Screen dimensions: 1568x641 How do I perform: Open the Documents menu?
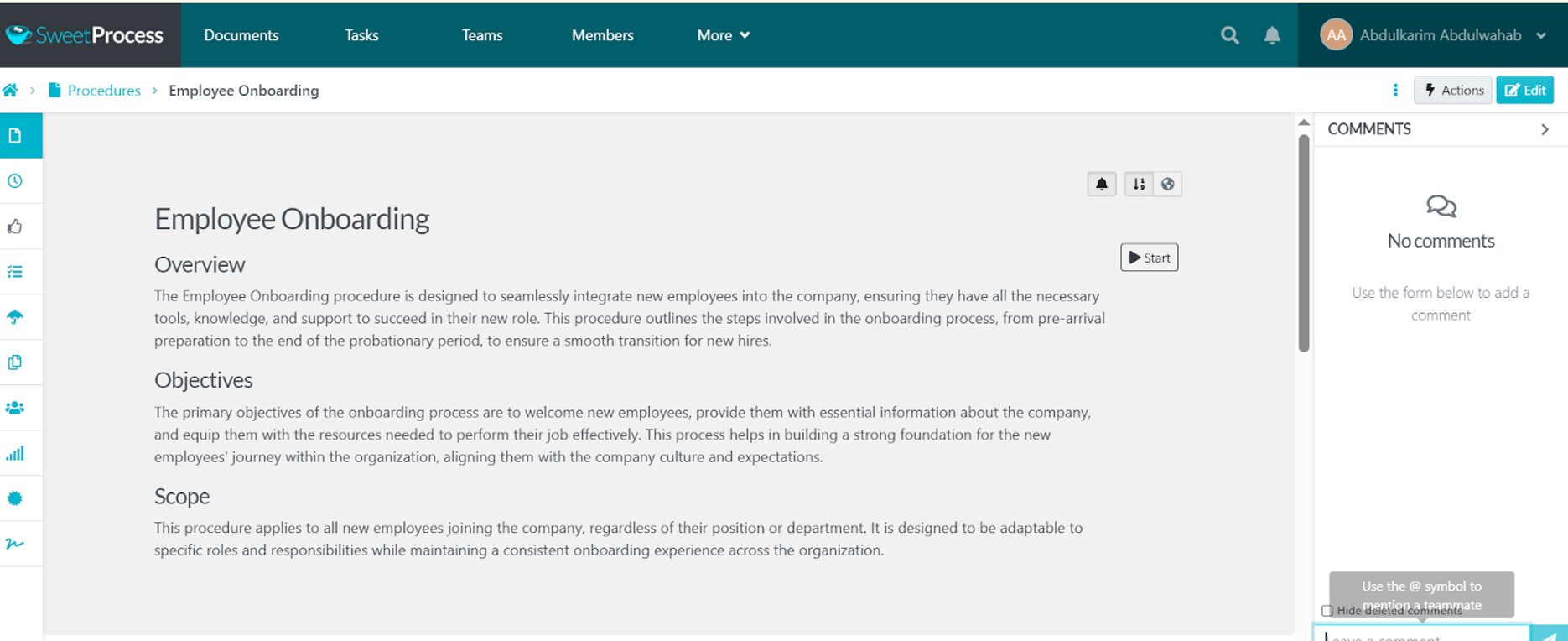(241, 35)
